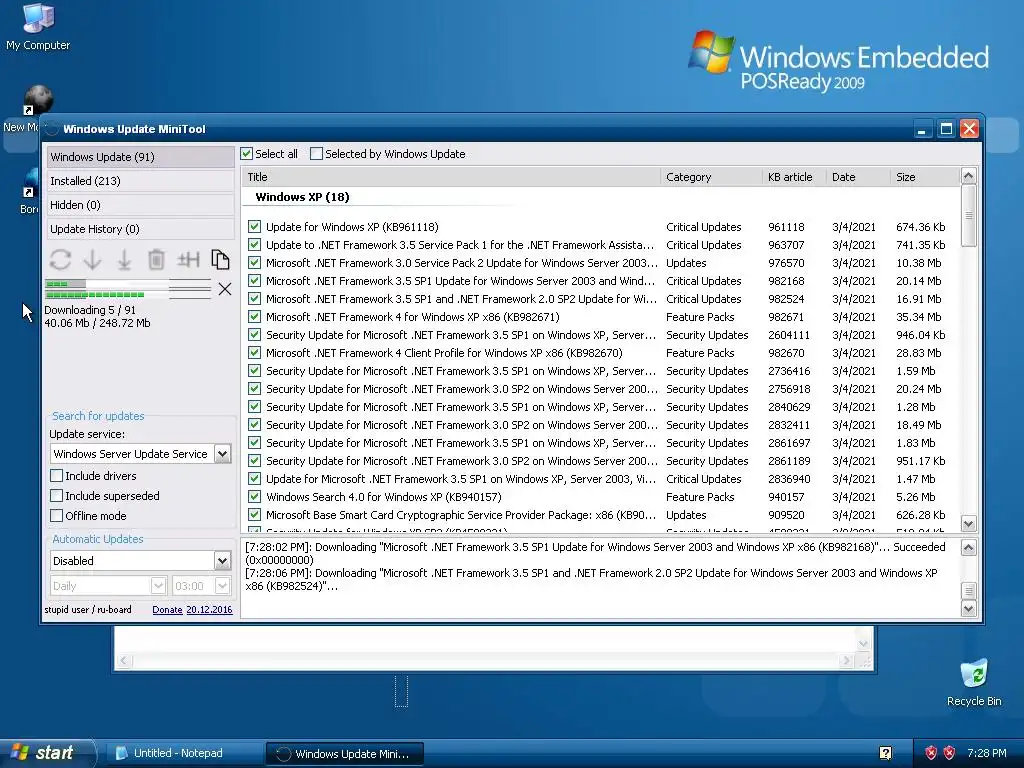The width and height of the screenshot is (1024, 768).
Task: Click the updates list scrollbar down arrow
Action: [x=968, y=524]
